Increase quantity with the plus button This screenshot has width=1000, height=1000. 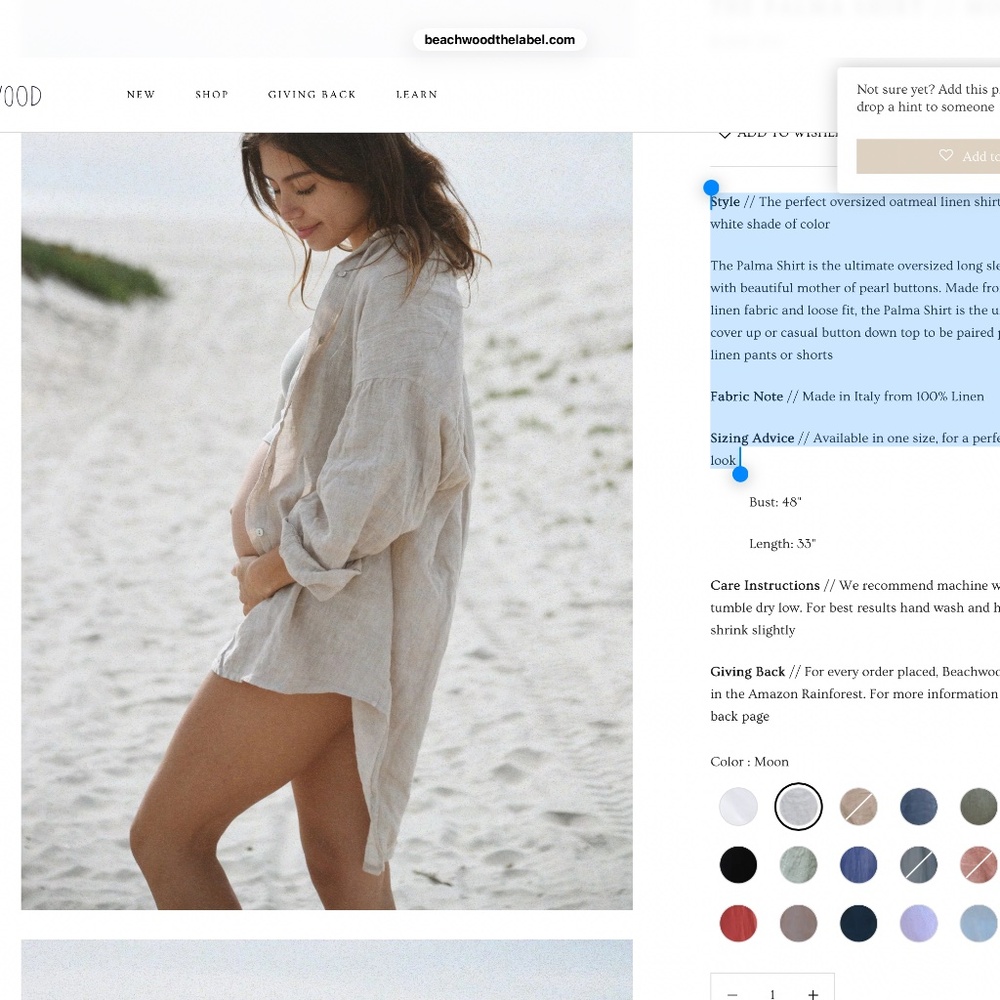coord(812,994)
